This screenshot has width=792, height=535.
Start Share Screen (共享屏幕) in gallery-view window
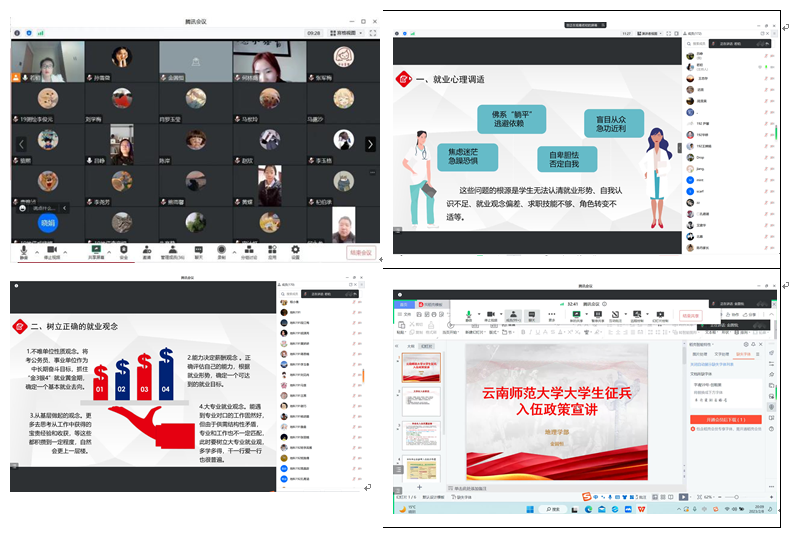coord(97,251)
